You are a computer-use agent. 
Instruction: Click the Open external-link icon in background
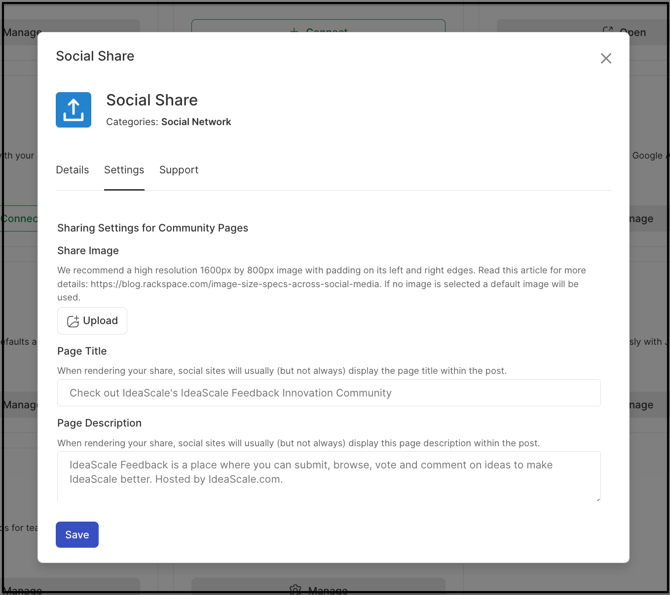point(607,32)
